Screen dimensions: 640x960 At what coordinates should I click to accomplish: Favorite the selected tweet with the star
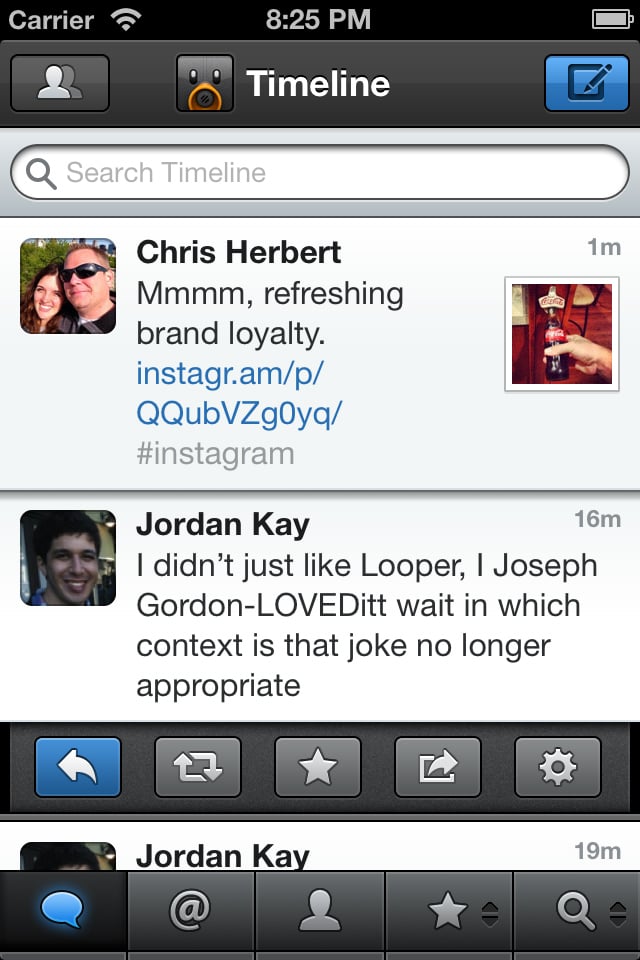pos(318,767)
